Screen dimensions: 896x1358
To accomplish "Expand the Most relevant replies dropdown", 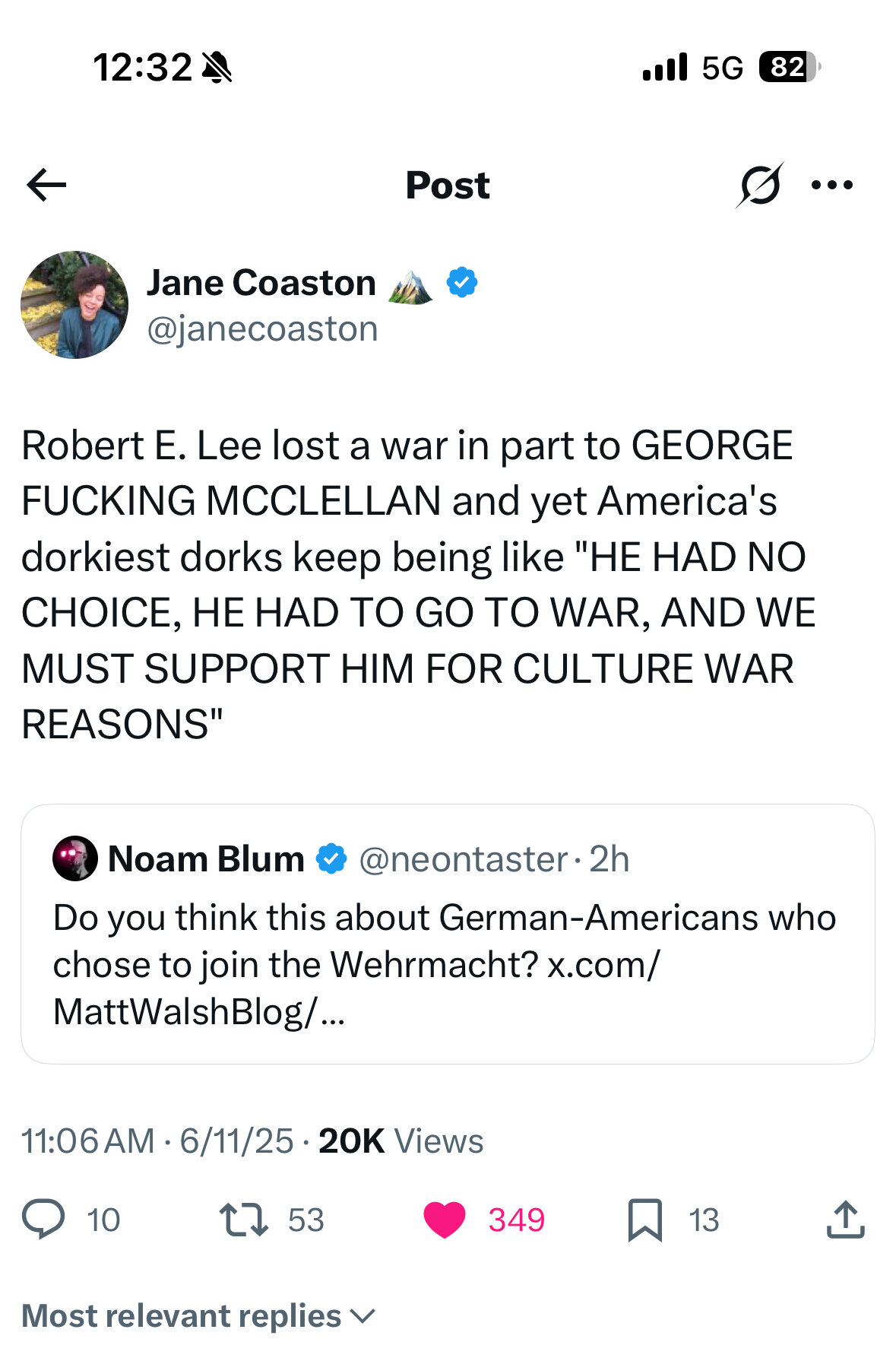I will pyautogui.click(x=199, y=1316).
